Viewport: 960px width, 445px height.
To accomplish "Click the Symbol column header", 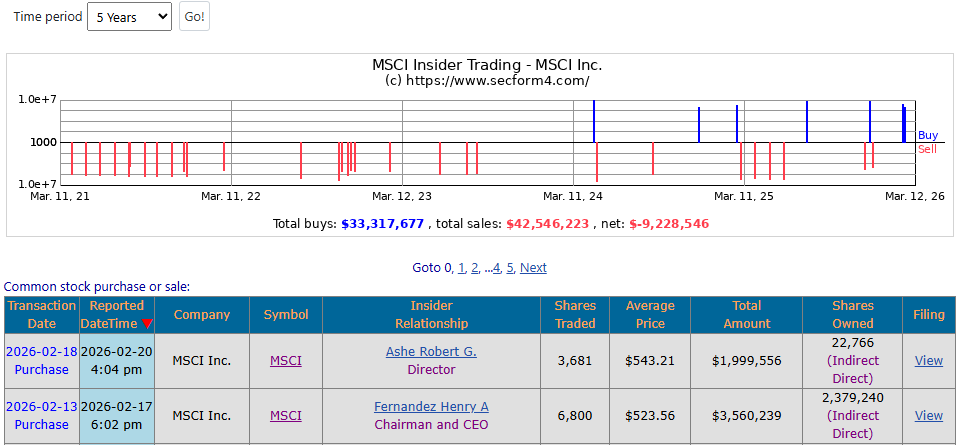I will pyautogui.click(x=286, y=315).
